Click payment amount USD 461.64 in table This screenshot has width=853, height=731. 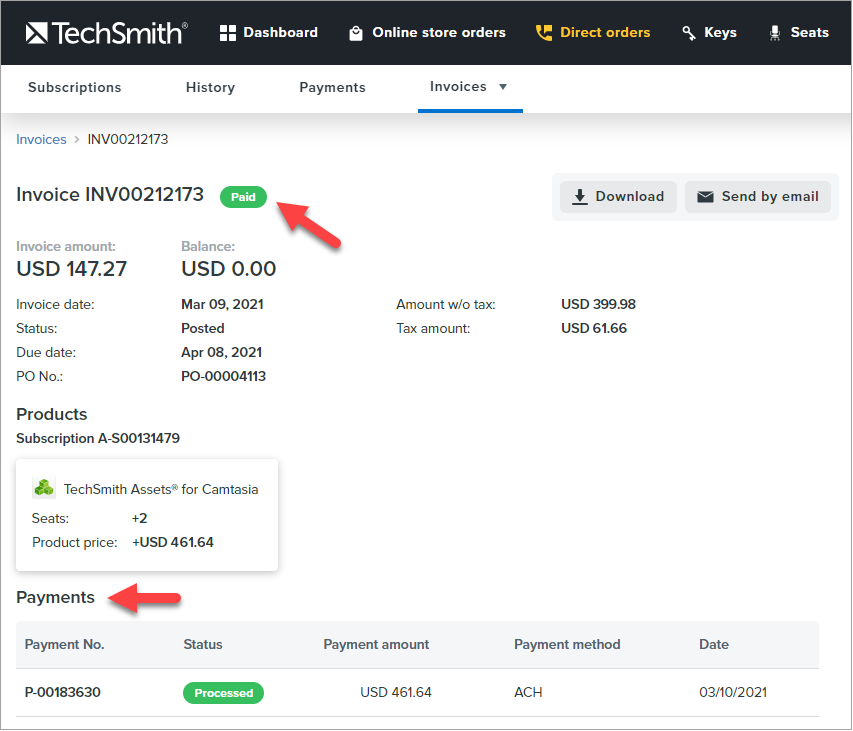click(395, 692)
